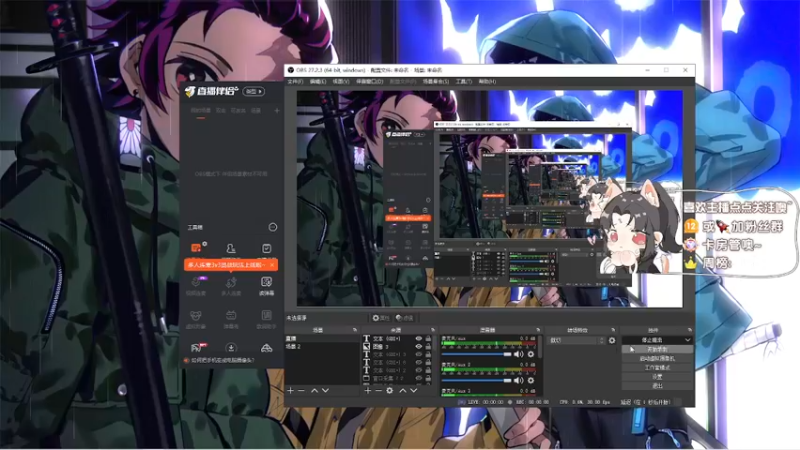Toggle visibility of 文本 (GDI+) 3 source
This screenshot has width=800, height=450.
419,354
